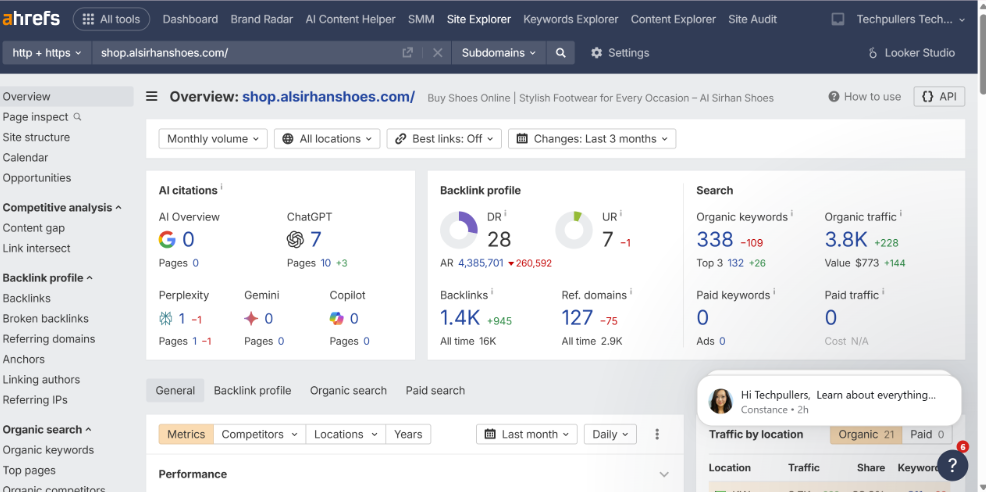986x492 pixels.
Task: Open Content Explorer
Action: (x=673, y=20)
